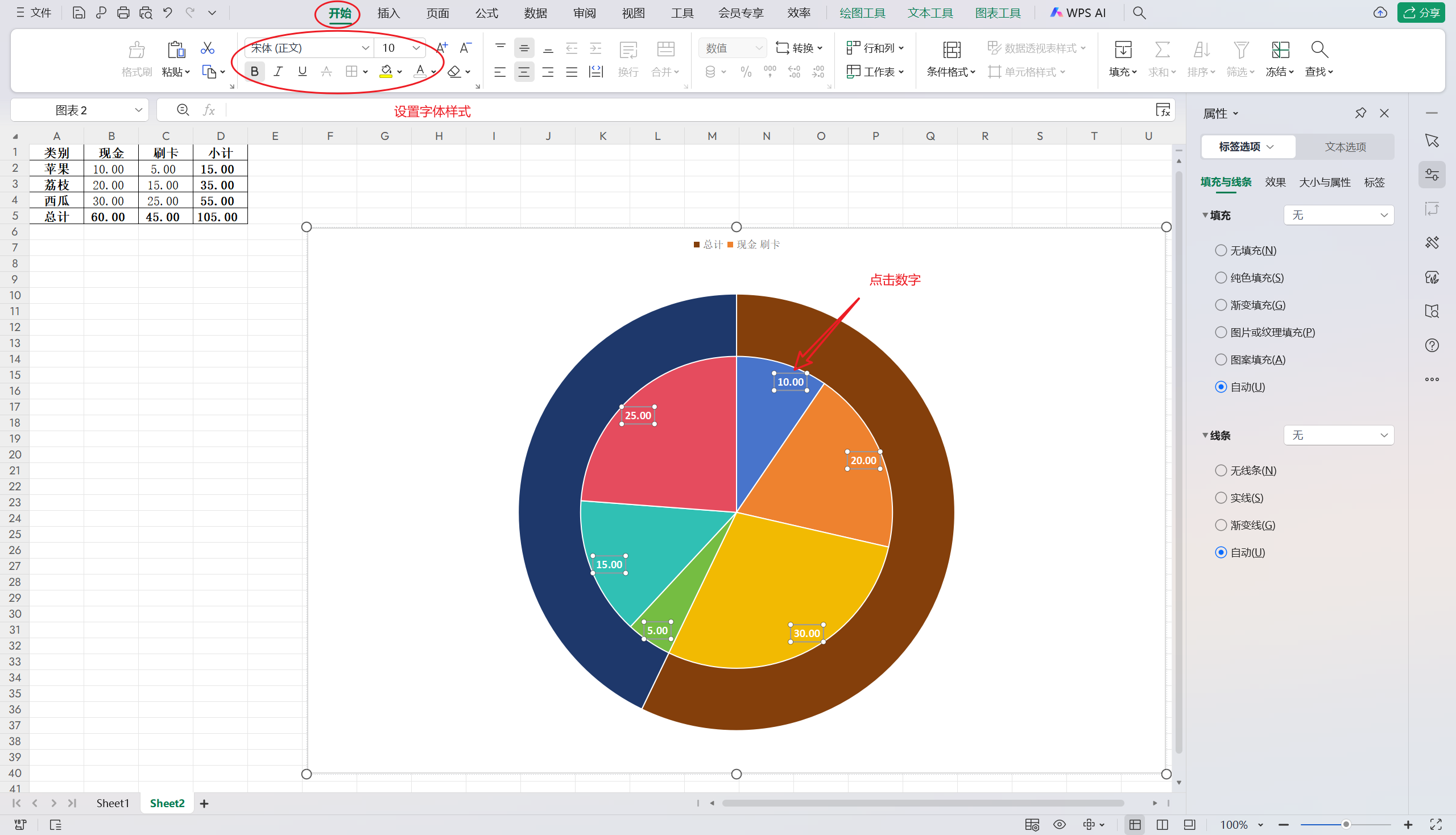
Task: Click the Wrap Text (换行) icon
Action: click(x=628, y=50)
